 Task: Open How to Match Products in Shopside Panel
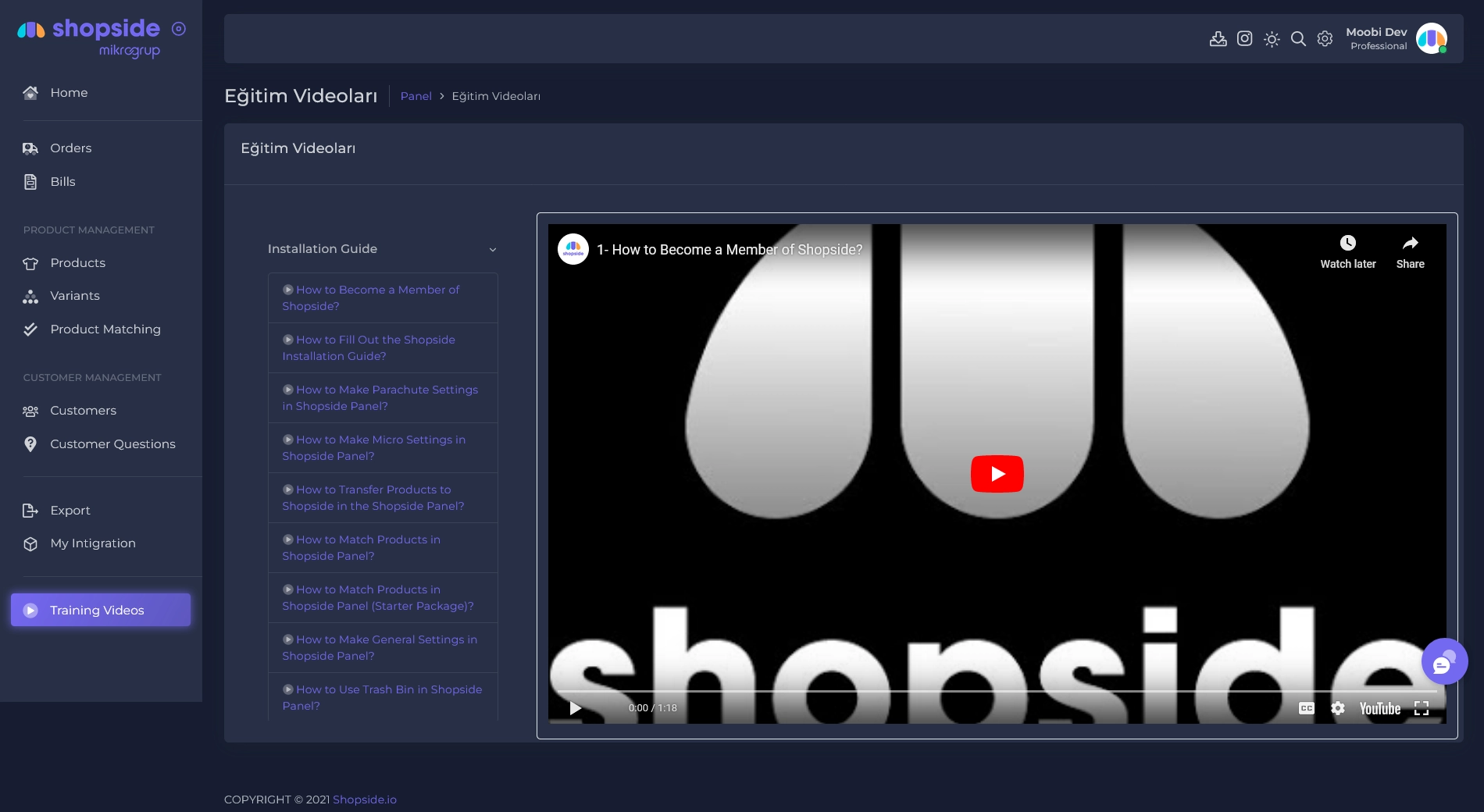pyautogui.click(x=383, y=547)
